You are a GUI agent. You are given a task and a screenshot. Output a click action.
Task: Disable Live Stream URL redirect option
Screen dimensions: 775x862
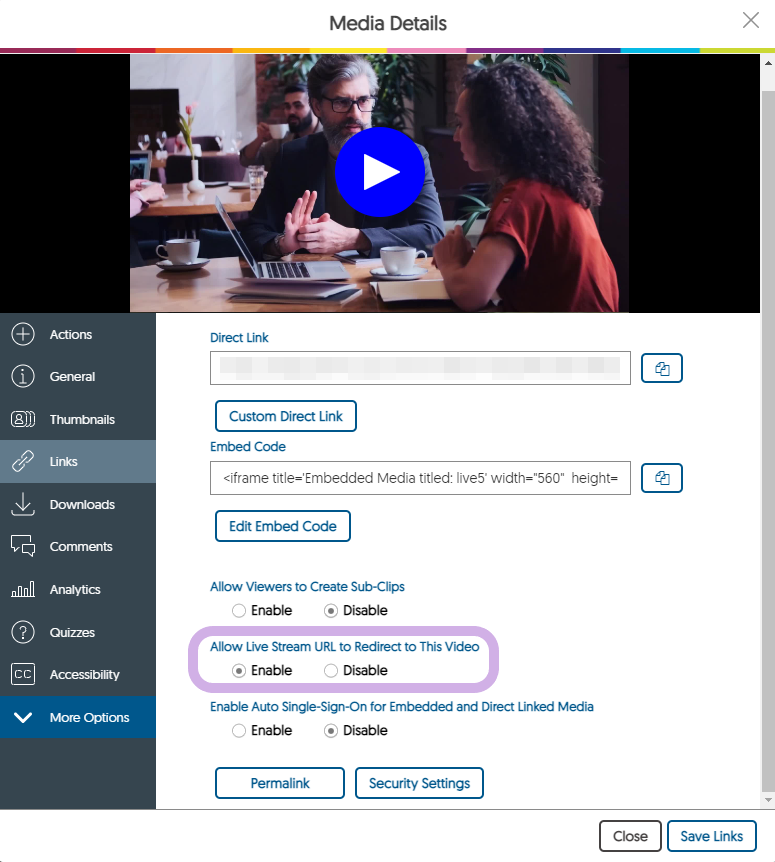[331, 671]
